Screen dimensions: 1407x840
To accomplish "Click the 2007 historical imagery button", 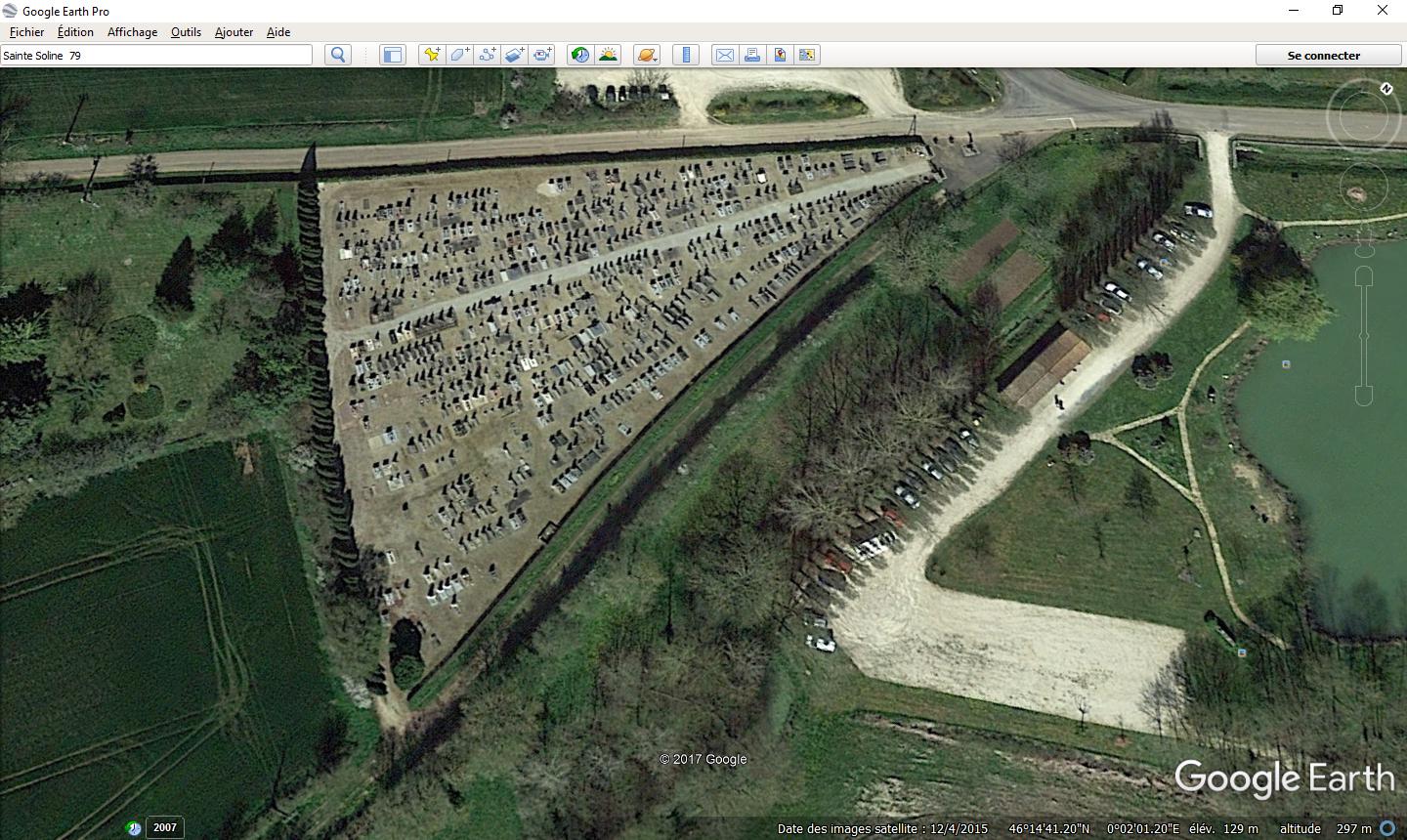I will [165, 827].
